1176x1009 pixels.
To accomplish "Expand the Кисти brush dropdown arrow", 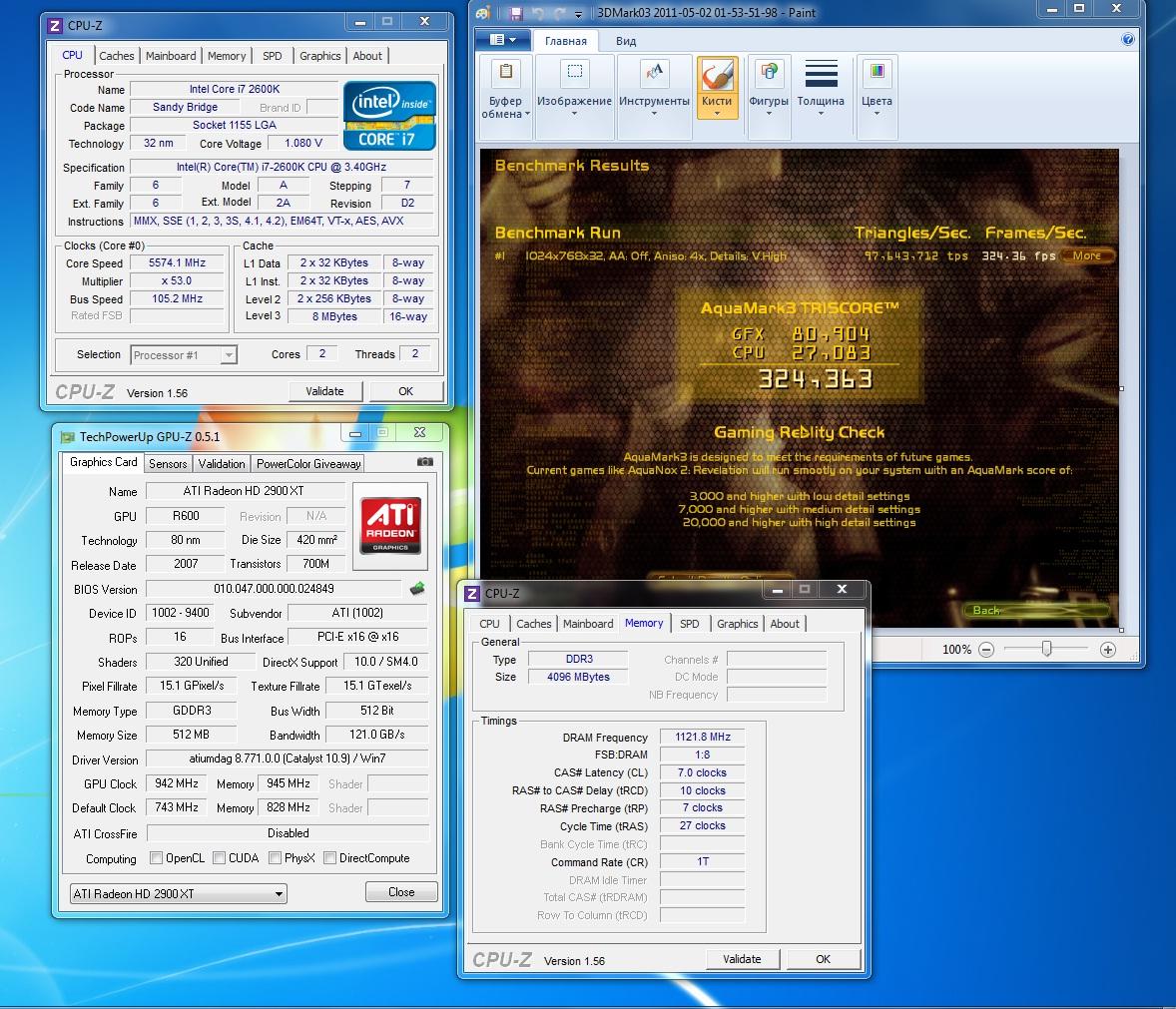I will [717, 113].
